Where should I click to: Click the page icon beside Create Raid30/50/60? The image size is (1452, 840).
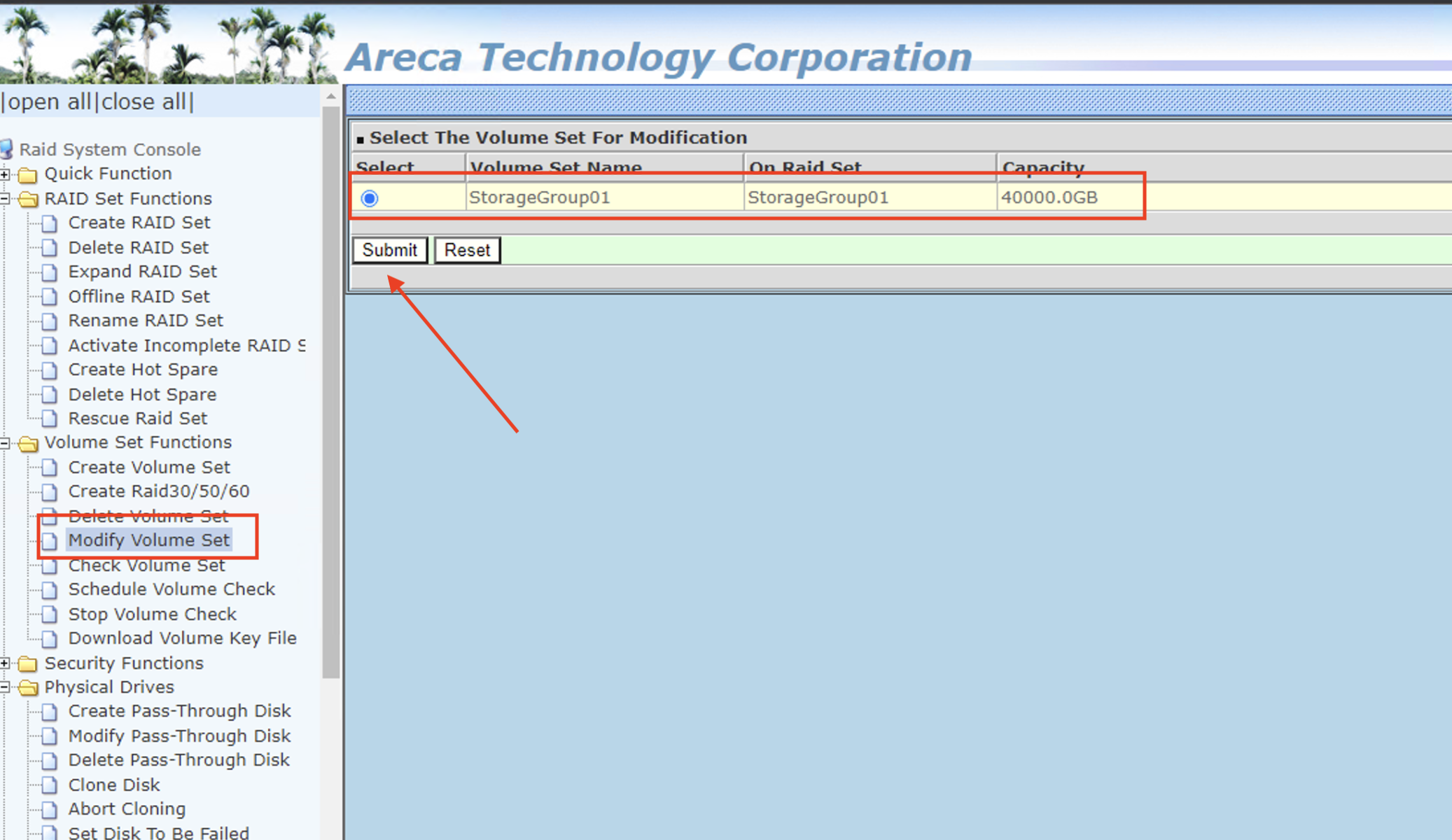click(50, 492)
